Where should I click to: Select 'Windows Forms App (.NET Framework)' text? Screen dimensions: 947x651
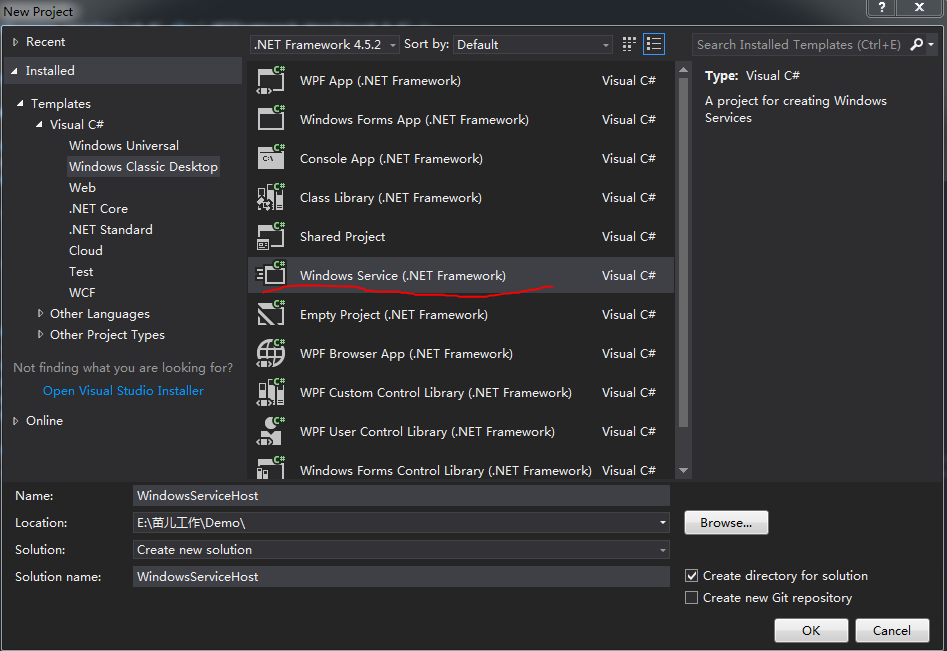coord(414,120)
